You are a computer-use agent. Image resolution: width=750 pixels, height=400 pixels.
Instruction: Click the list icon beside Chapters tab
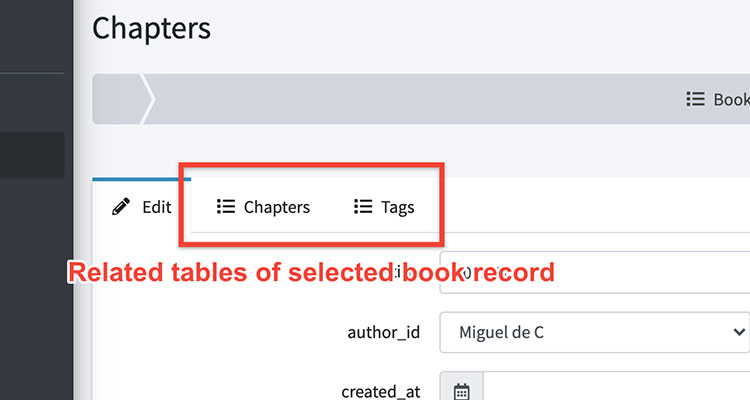click(226, 208)
